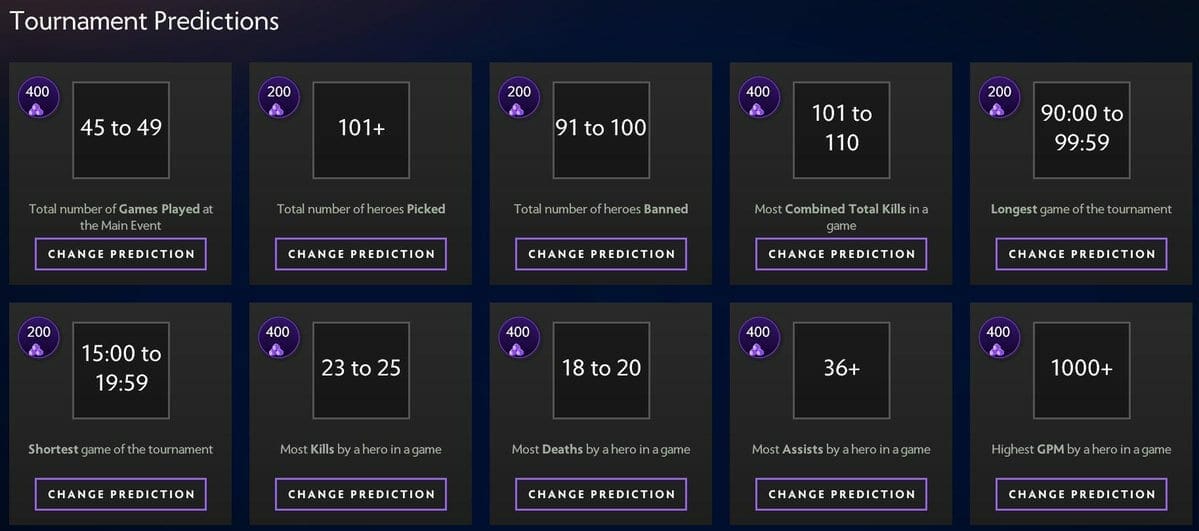Change prediction for Highest GPM by a hero

(1081, 494)
